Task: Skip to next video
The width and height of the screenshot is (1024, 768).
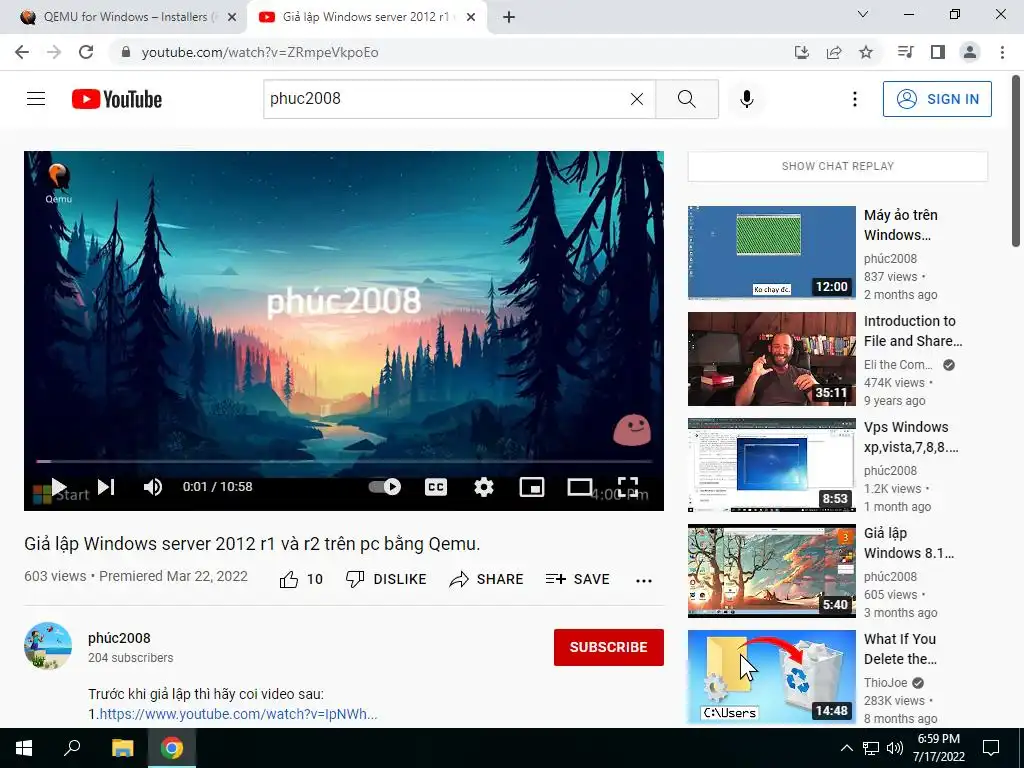Action: 106,487
